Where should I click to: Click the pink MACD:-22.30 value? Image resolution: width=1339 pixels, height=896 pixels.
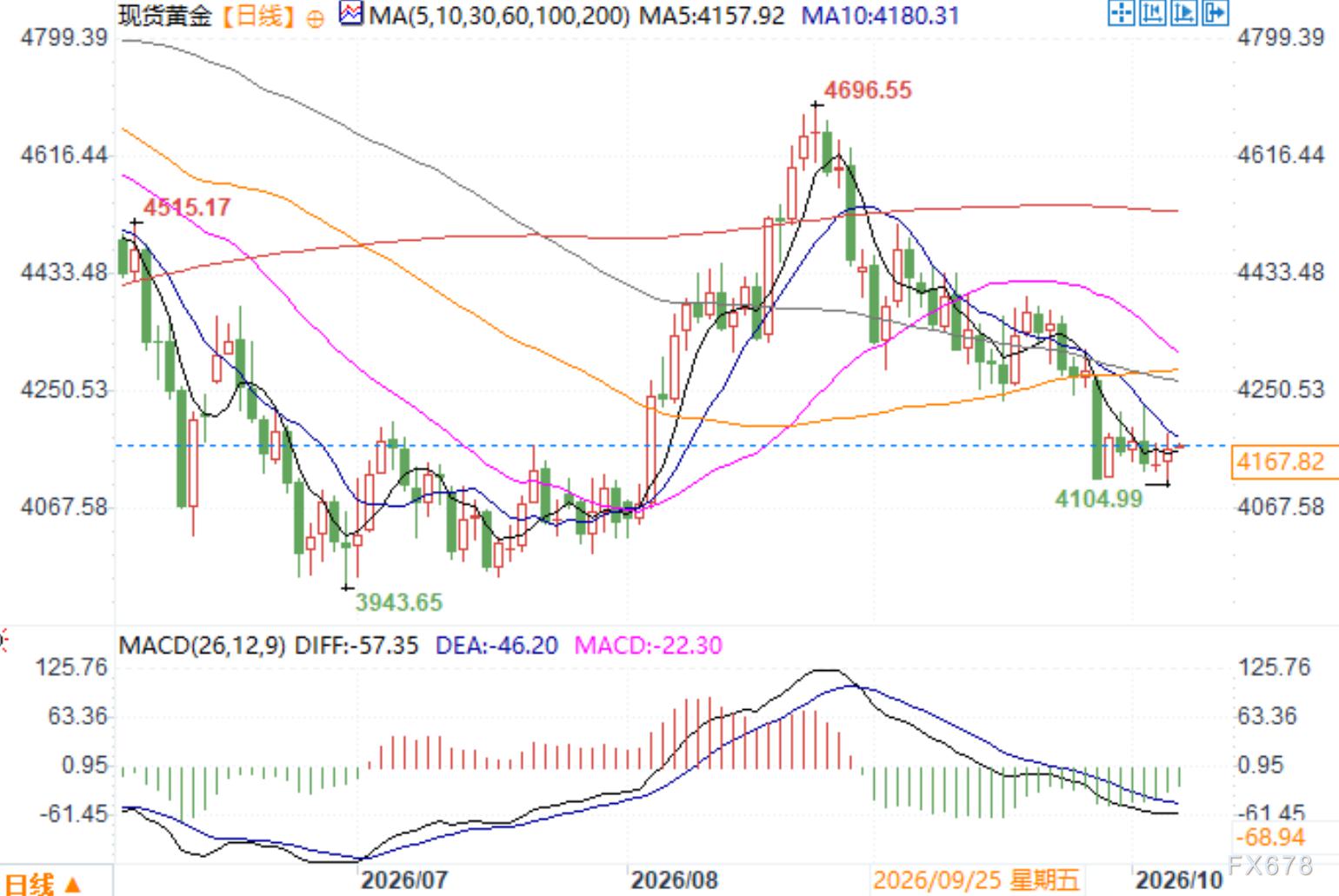[649, 646]
